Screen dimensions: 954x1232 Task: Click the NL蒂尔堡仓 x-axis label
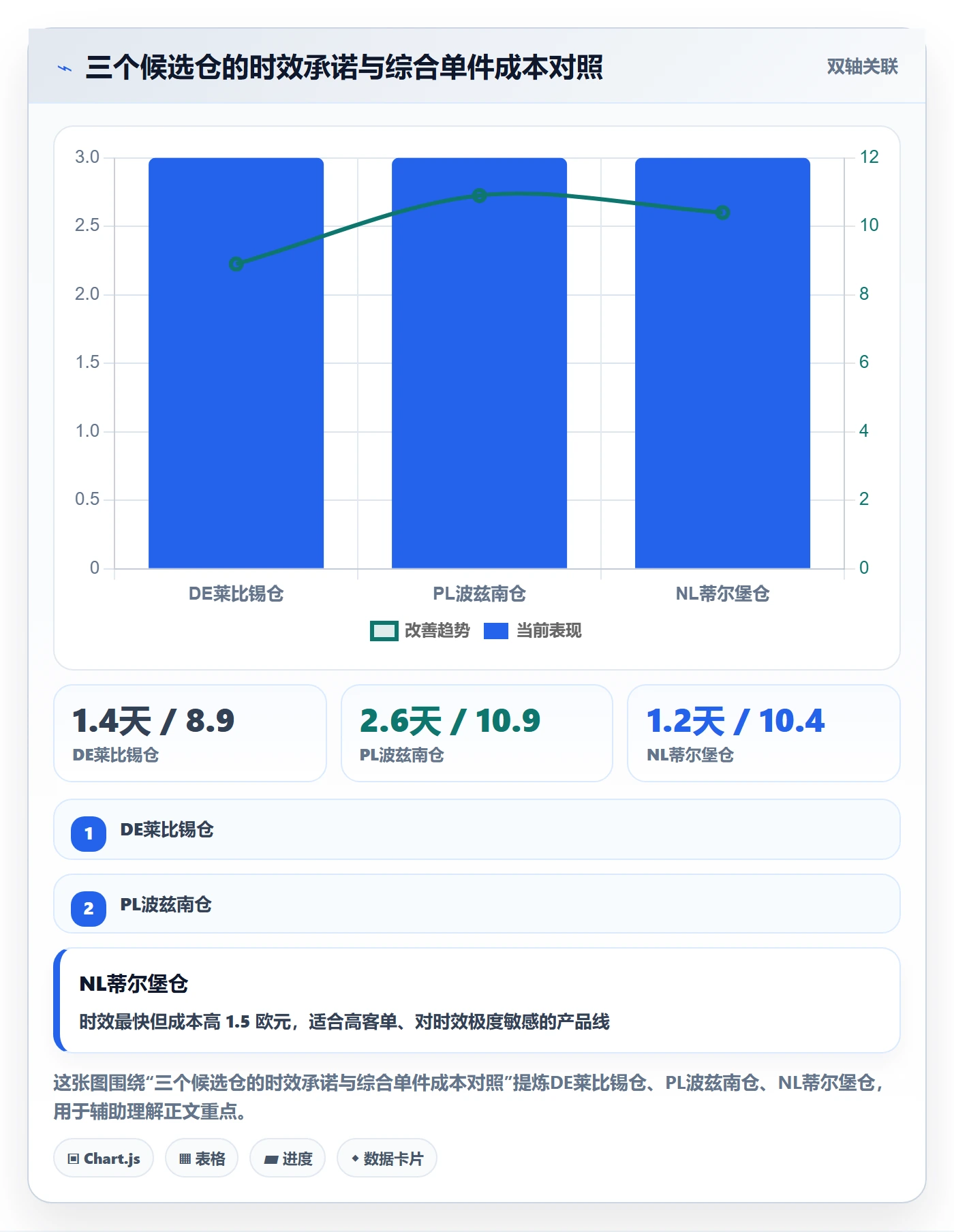pos(723,594)
